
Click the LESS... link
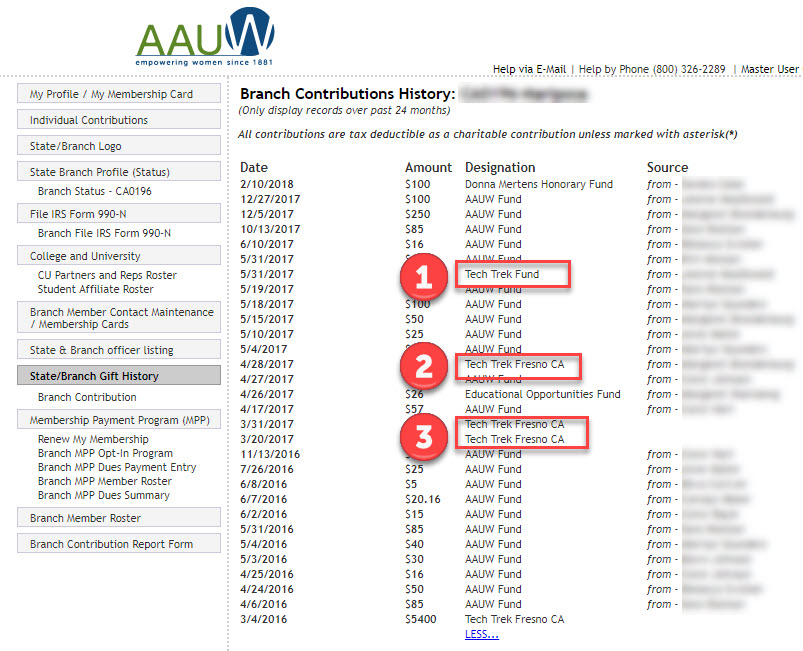click(x=482, y=634)
